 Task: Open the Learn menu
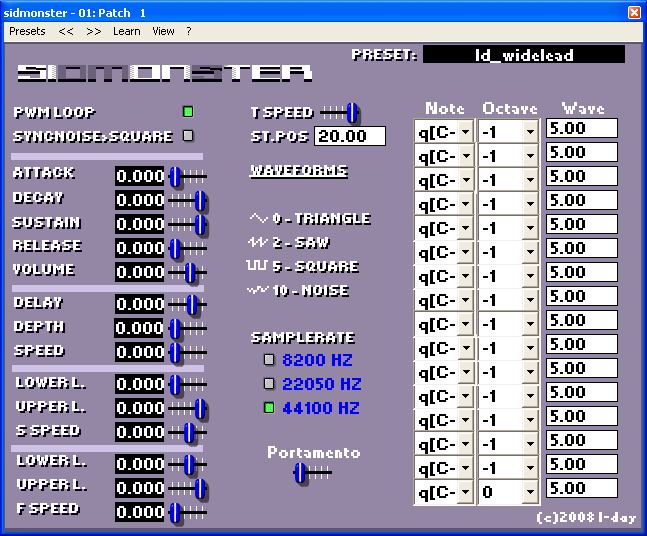[127, 31]
